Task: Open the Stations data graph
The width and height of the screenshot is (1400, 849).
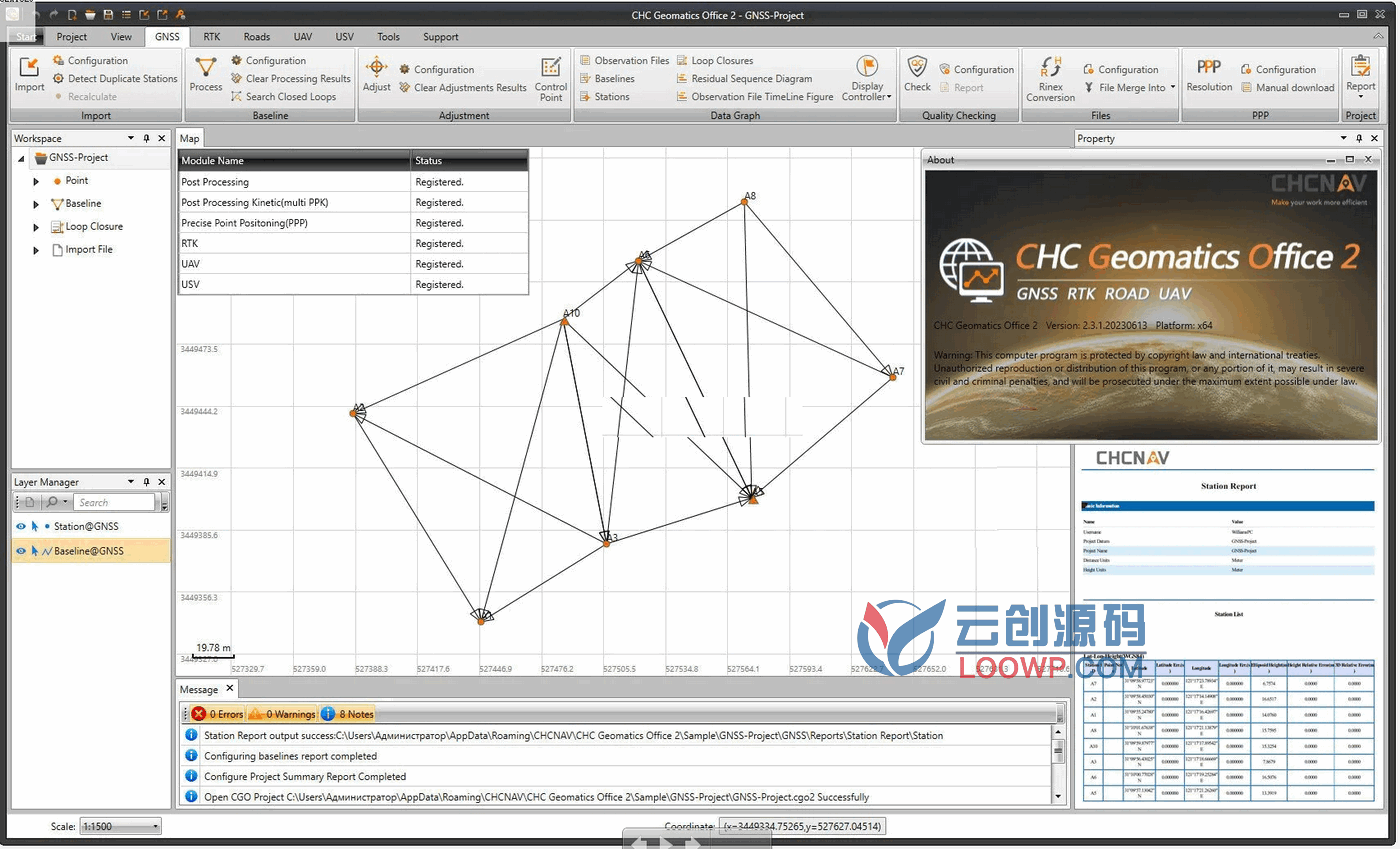Action: coord(604,96)
